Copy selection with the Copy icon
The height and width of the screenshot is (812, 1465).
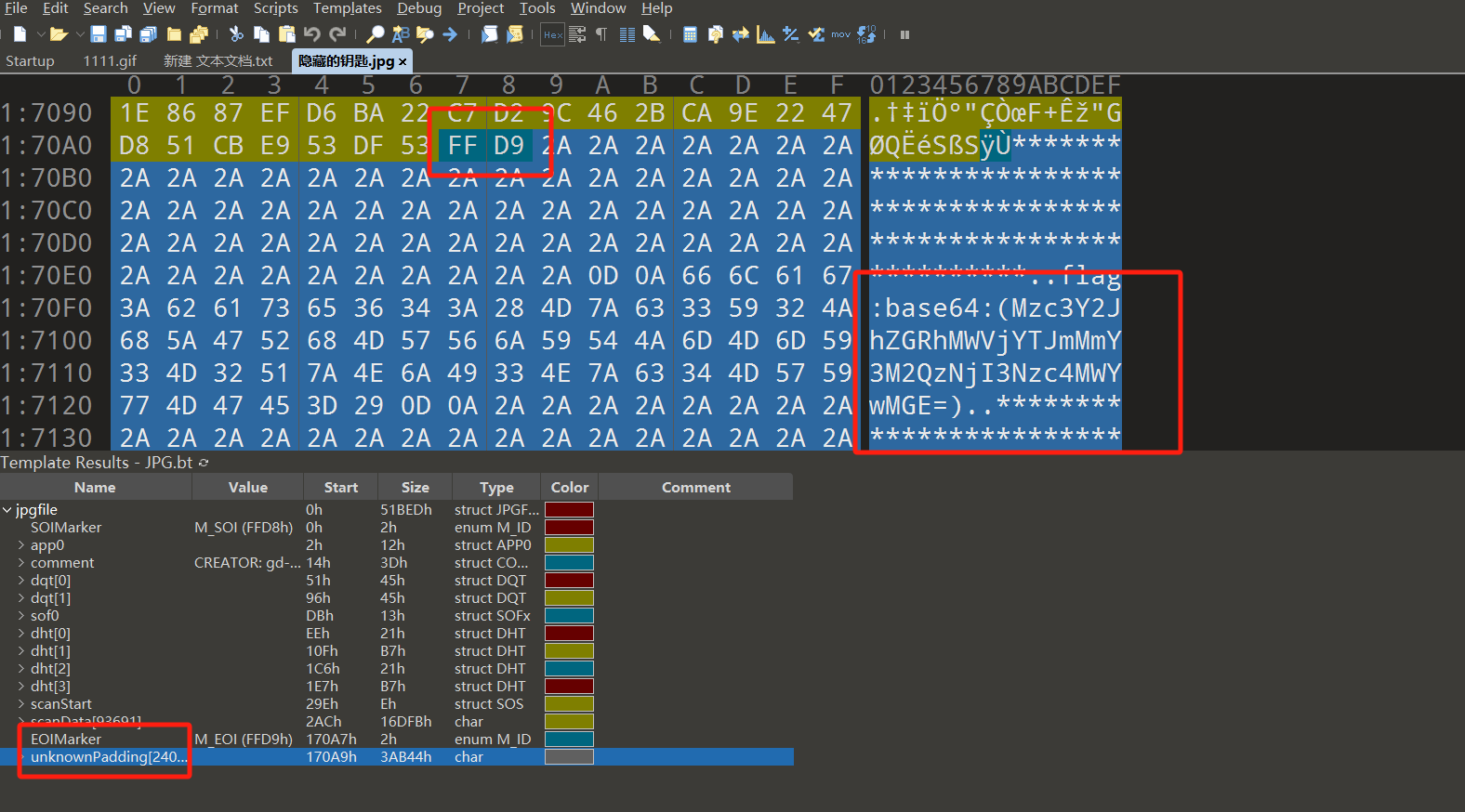[x=261, y=34]
